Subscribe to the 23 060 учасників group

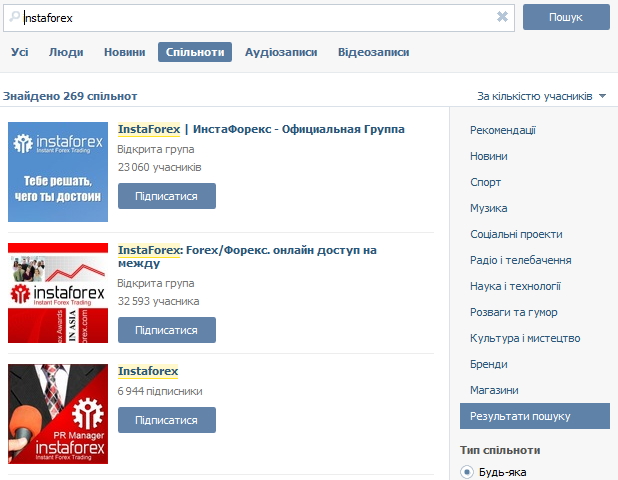tap(167, 196)
